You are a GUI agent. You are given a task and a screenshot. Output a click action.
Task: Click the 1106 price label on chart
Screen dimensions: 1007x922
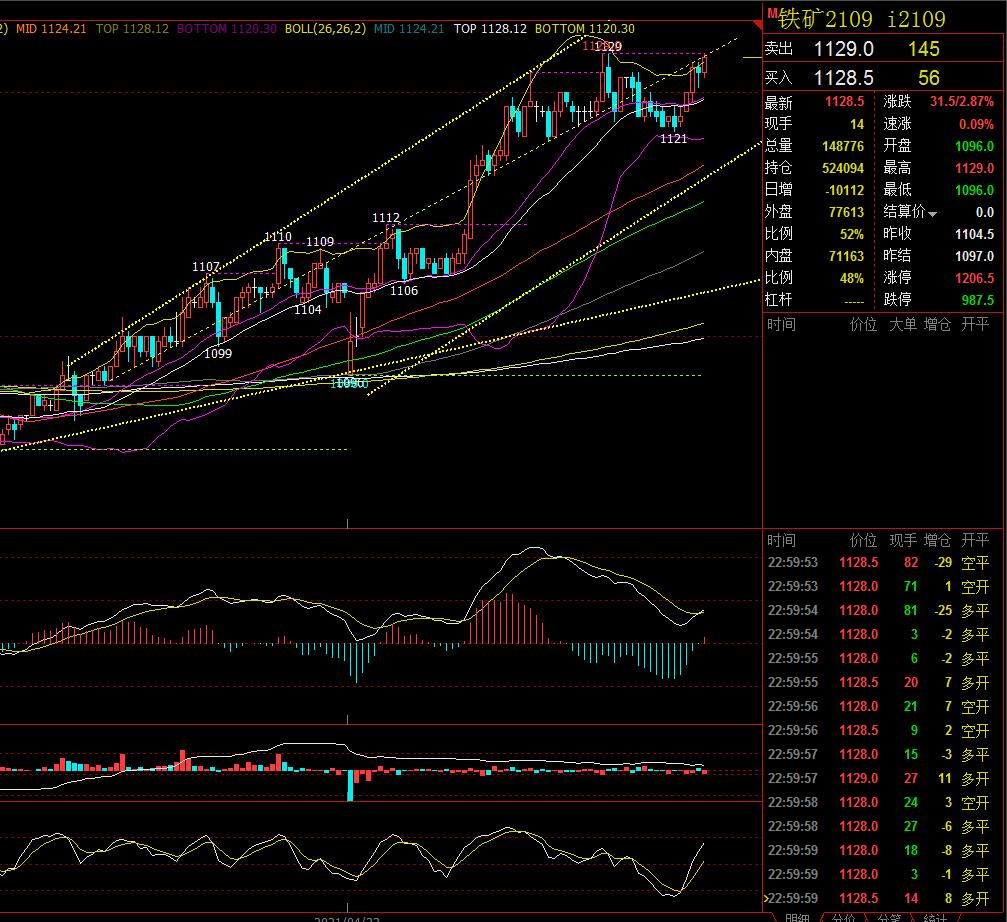404,290
